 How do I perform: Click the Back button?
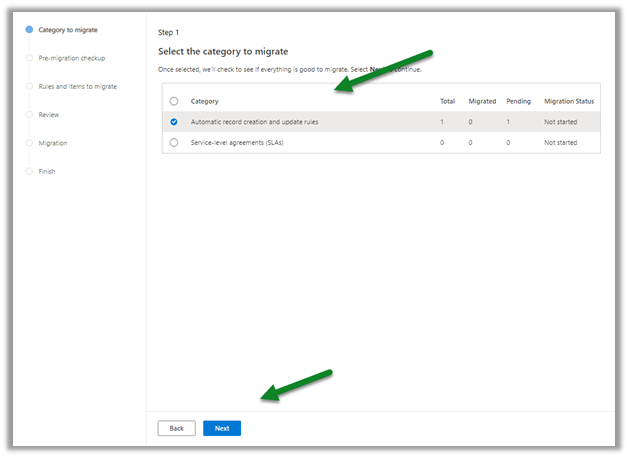pos(176,428)
